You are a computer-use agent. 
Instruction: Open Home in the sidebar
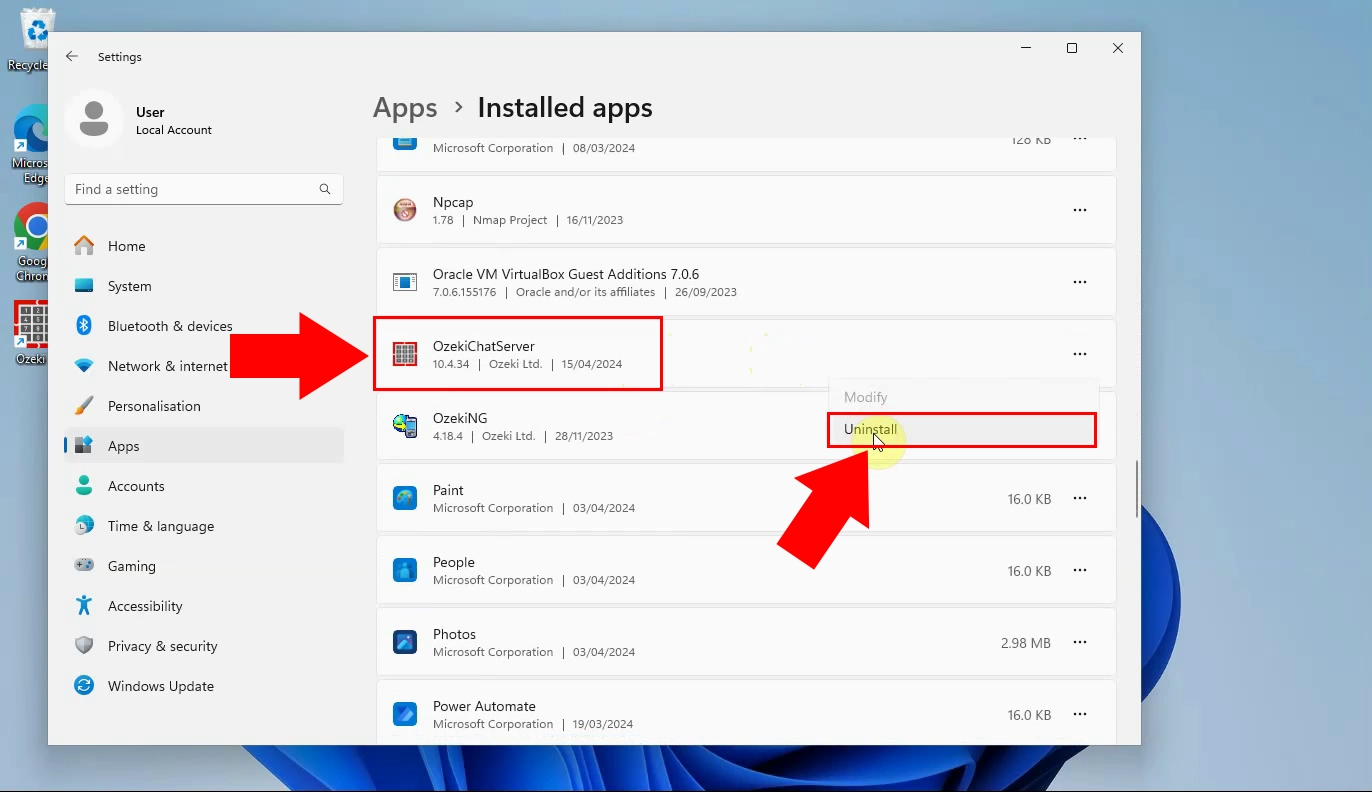click(204, 246)
